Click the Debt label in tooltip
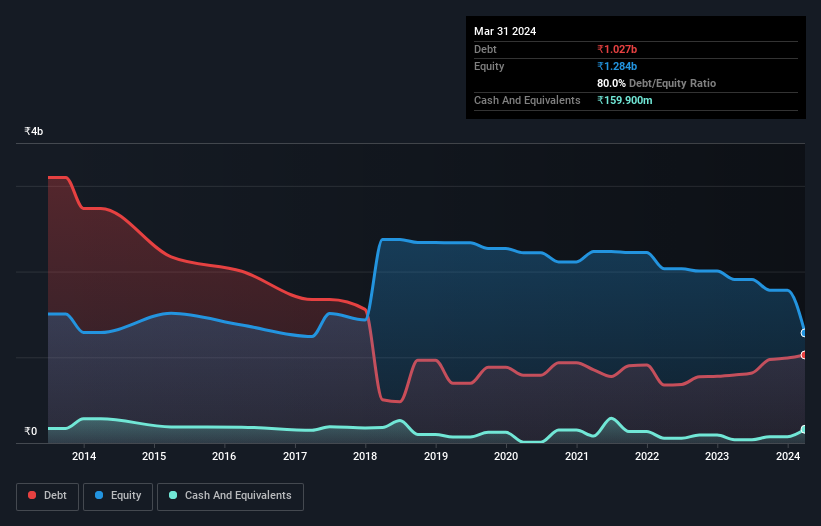 coord(485,49)
